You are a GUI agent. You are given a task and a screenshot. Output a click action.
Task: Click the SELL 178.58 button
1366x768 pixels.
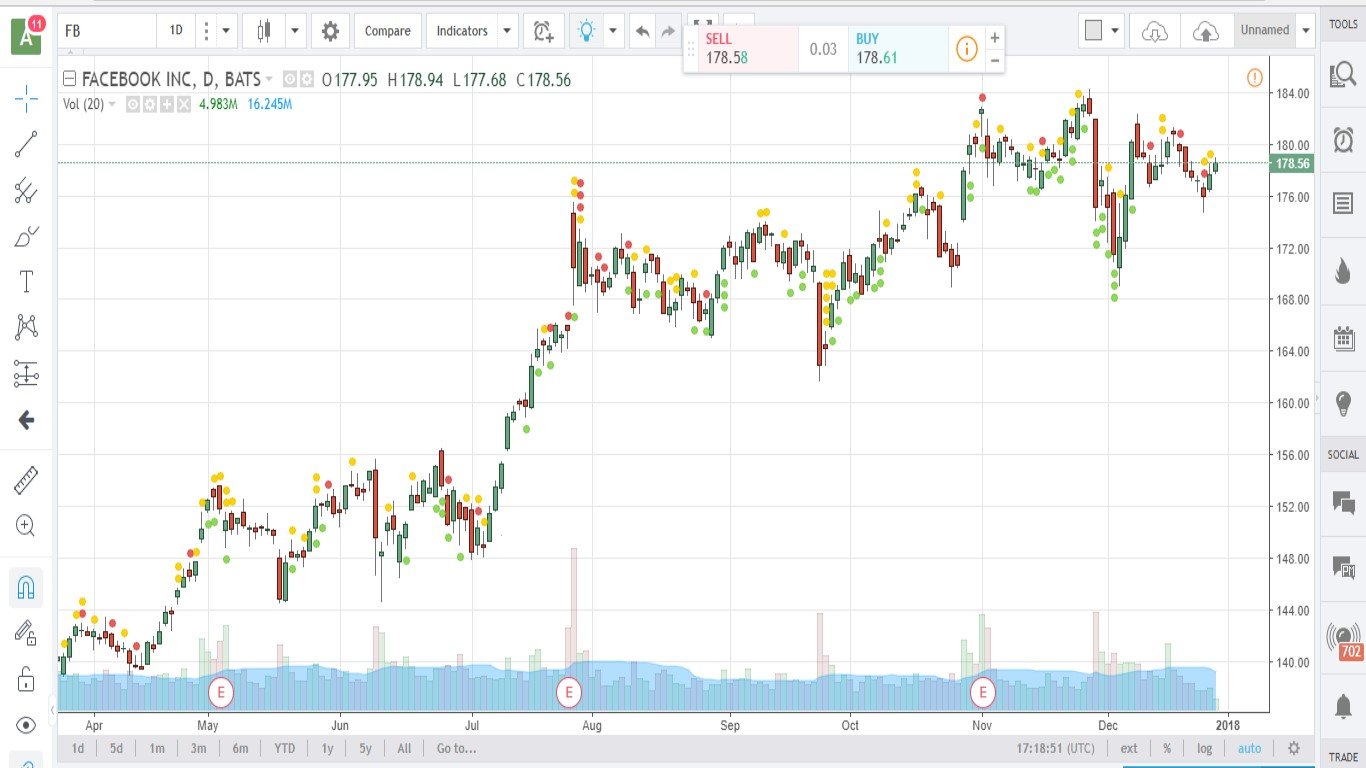coord(741,48)
